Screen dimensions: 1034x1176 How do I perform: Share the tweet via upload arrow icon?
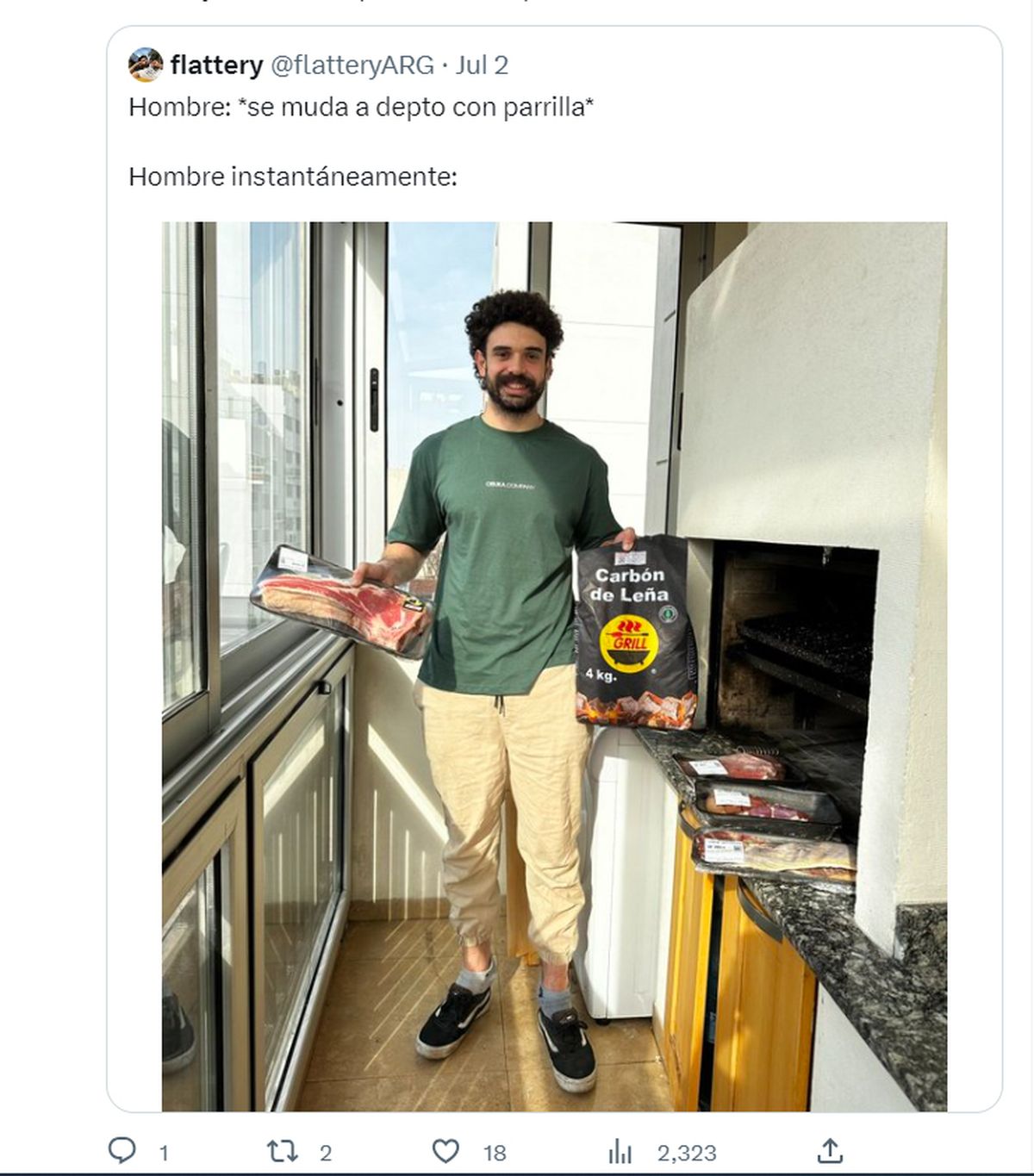829,1151
